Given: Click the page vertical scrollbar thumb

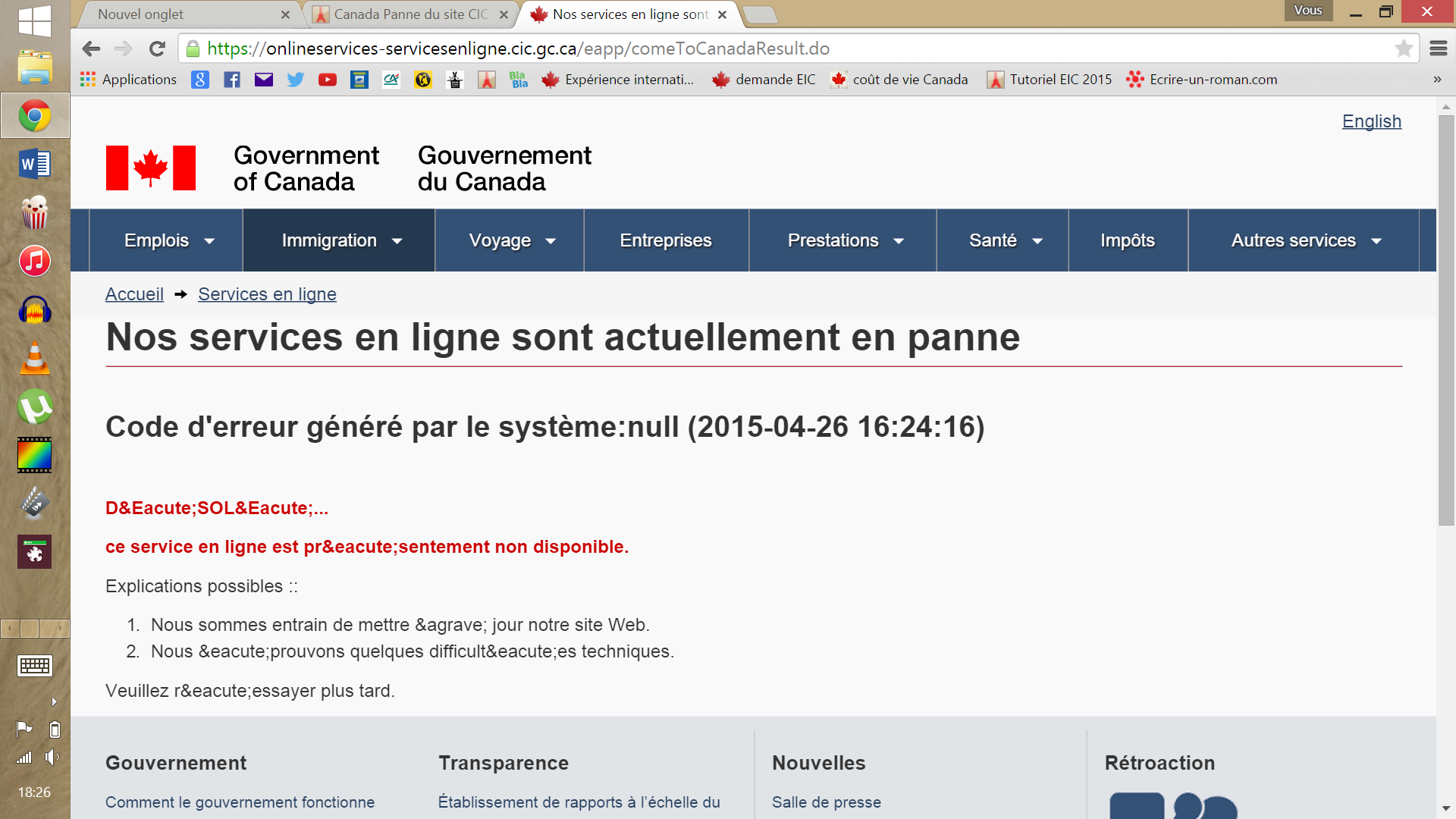Looking at the screenshot, I should [1446, 318].
